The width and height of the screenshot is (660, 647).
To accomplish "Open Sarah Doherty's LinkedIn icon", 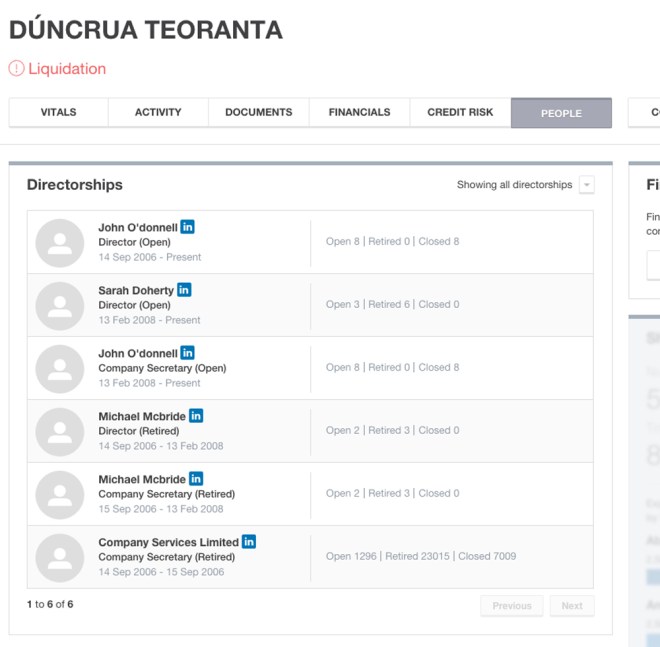I will coord(184,290).
